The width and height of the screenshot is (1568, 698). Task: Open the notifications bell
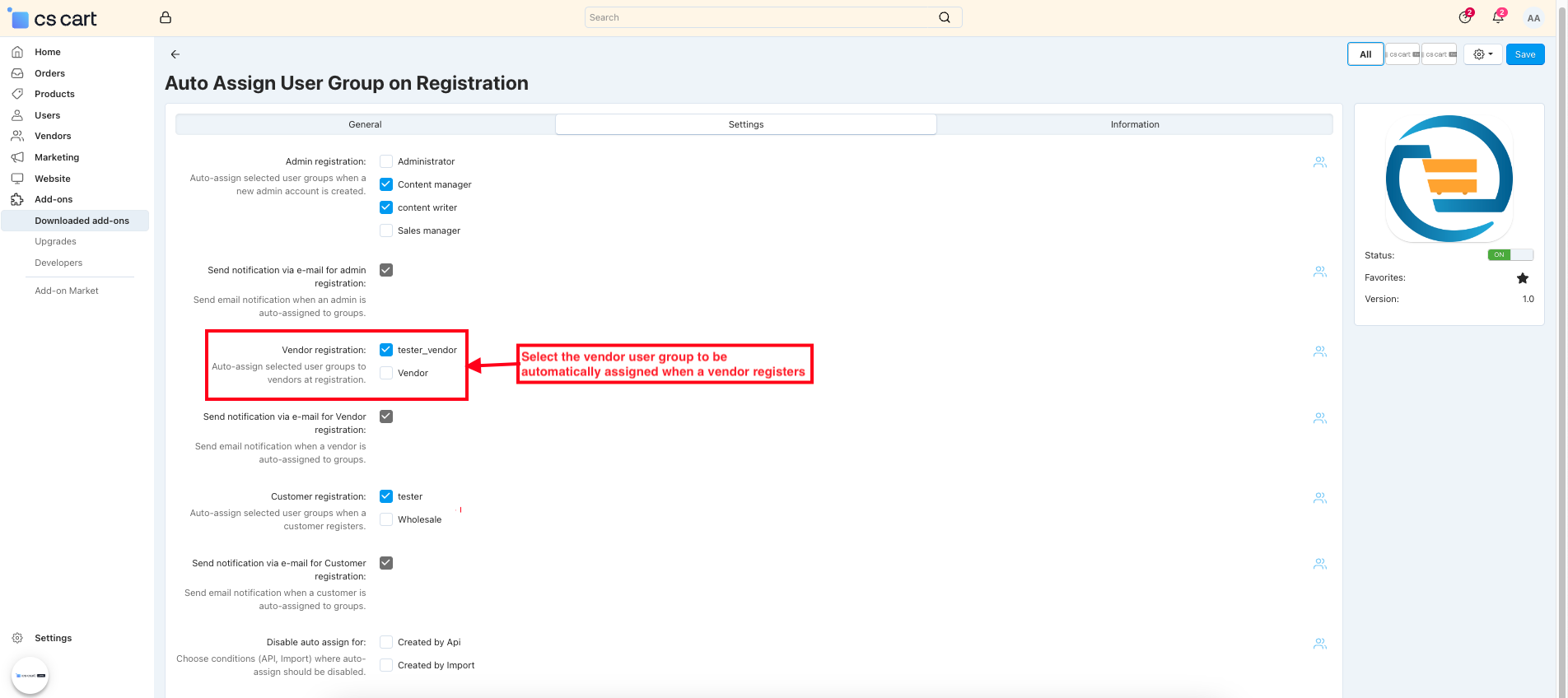(1497, 17)
